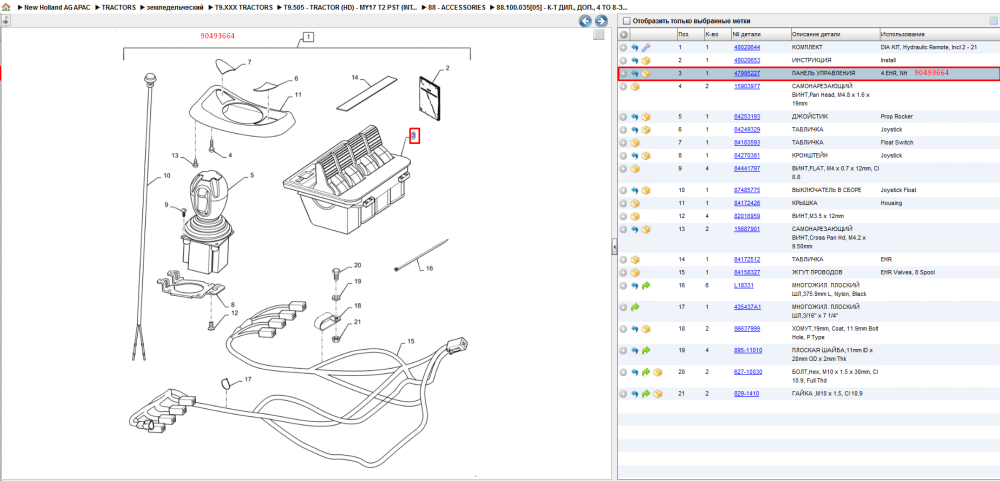The width and height of the screenshot is (1000, 481).
Task: Sort by '№ детали' column header
Action: (746, 34)
